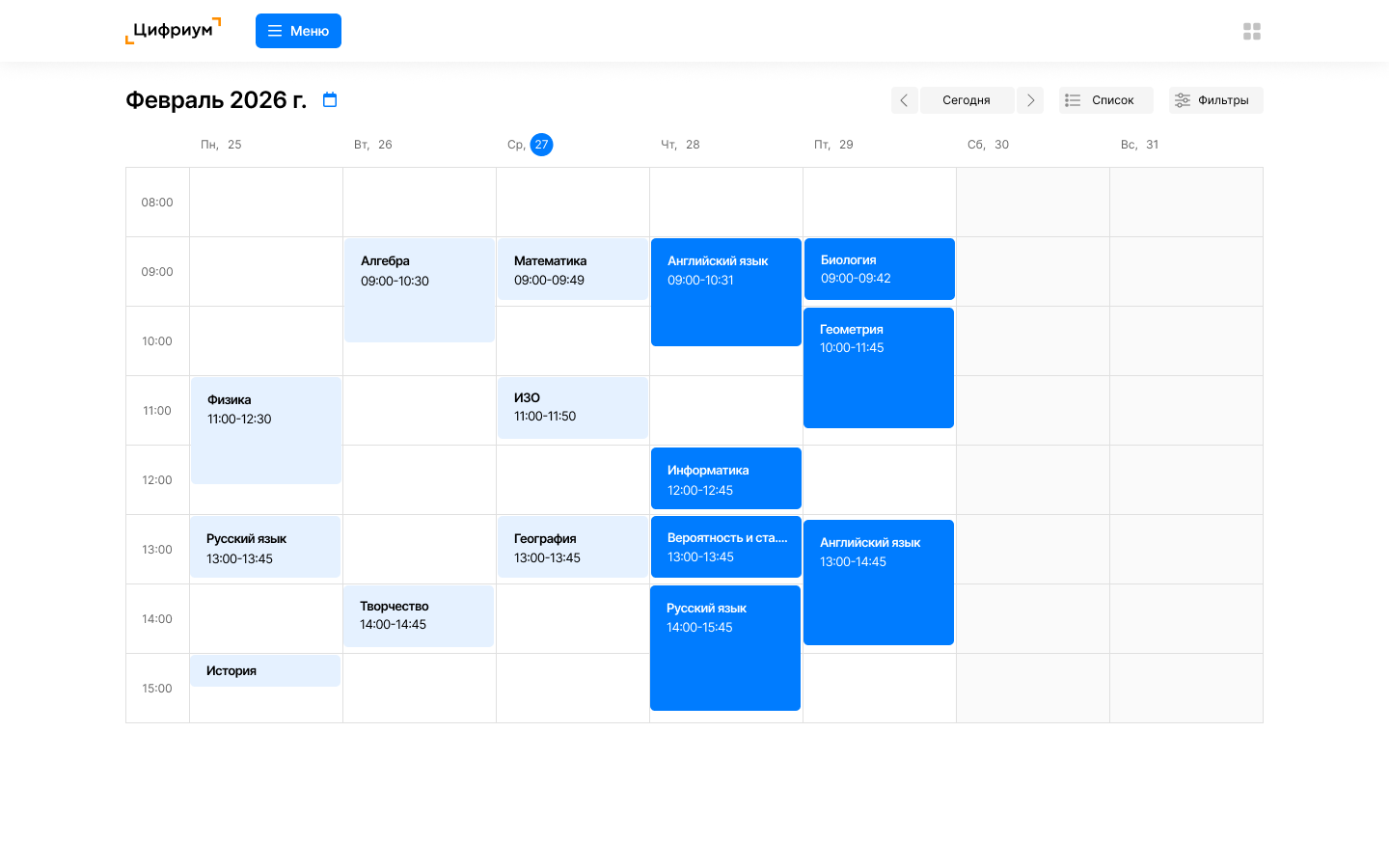Open Алгебра lesson on Tuesday
Image resolution: width=1389 pixels, height=868 pixels.
pos(419,289)
